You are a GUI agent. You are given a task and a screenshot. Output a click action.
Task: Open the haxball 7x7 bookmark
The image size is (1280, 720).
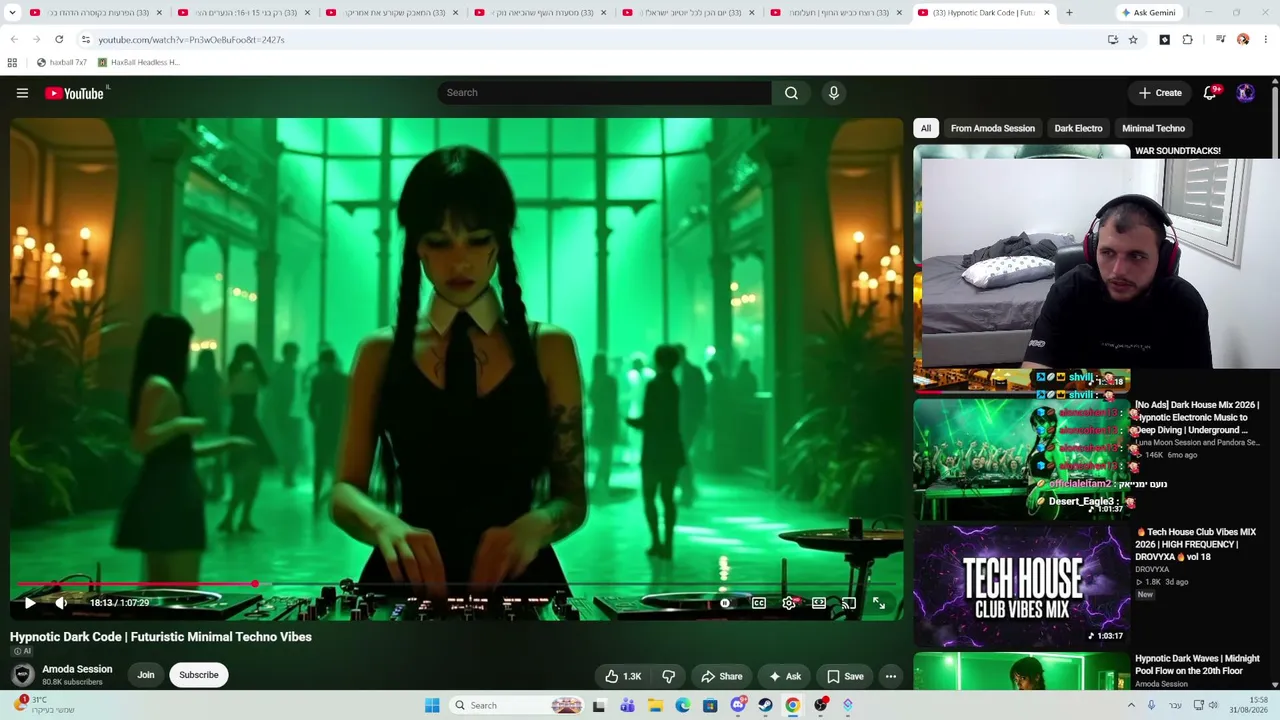point(62,62)
